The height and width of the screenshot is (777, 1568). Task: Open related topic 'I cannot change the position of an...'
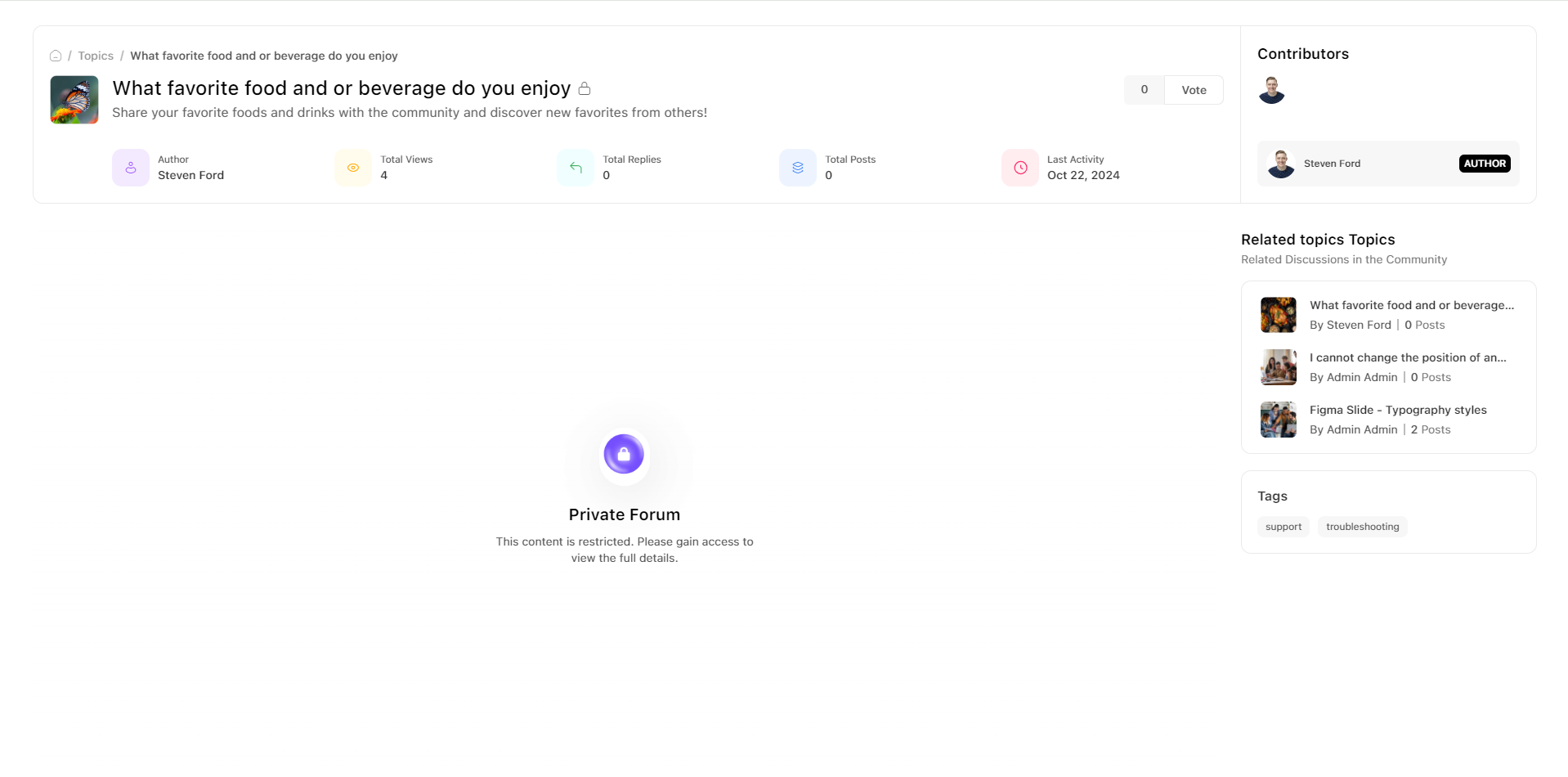coord(1407,357)
